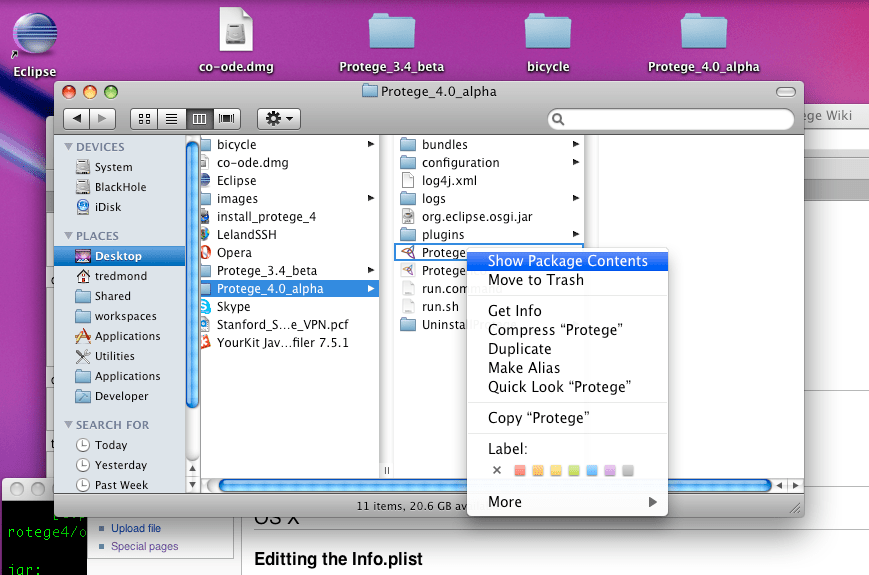The image size is (869, 575).
Task: Select the co-ode.dmg disk image on desktop
Action: point(236,29)
